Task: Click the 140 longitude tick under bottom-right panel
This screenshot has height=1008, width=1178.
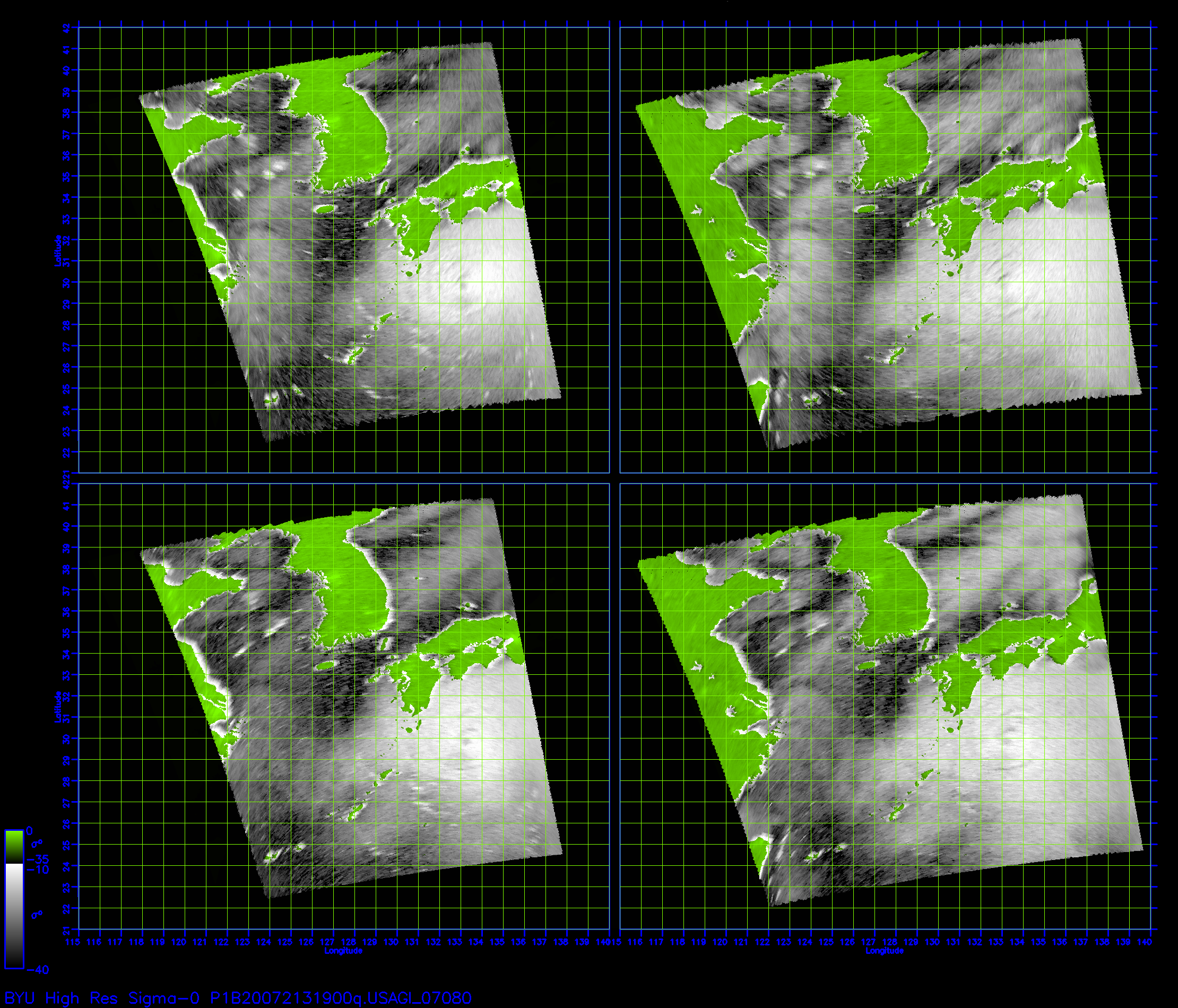Action: click(1144, 943)
